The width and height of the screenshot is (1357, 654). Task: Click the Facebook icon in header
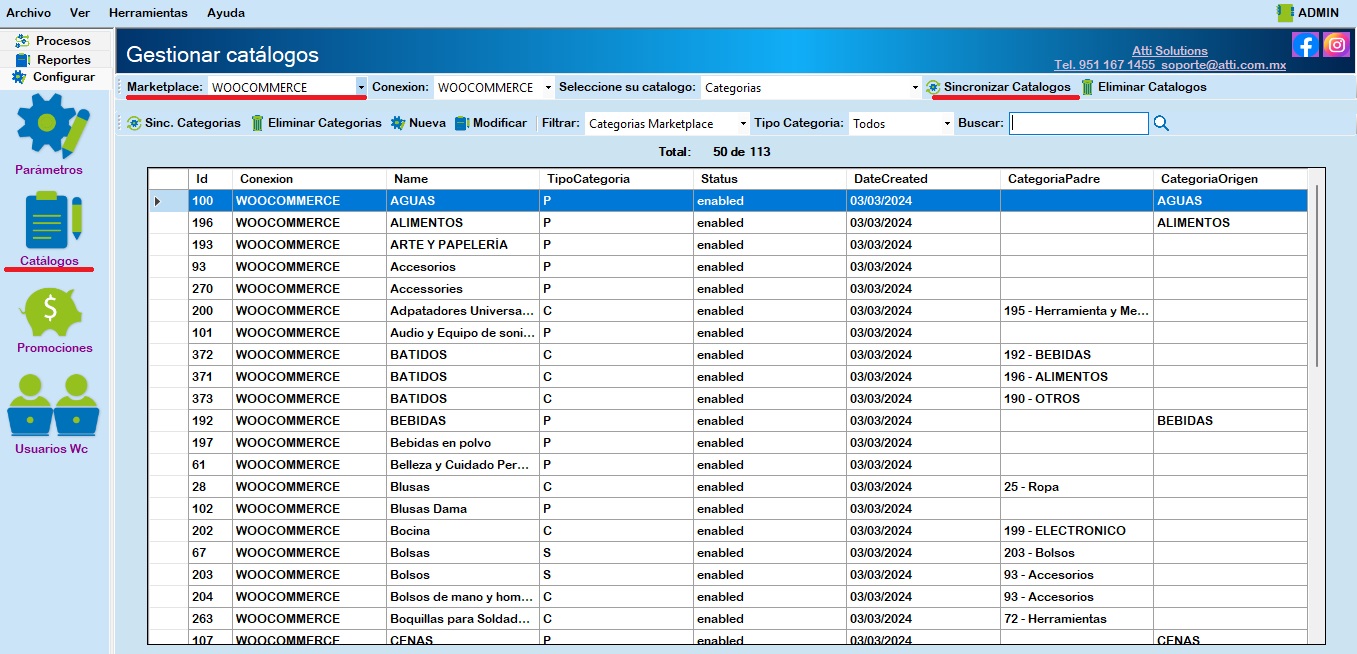pos(1305,45)
